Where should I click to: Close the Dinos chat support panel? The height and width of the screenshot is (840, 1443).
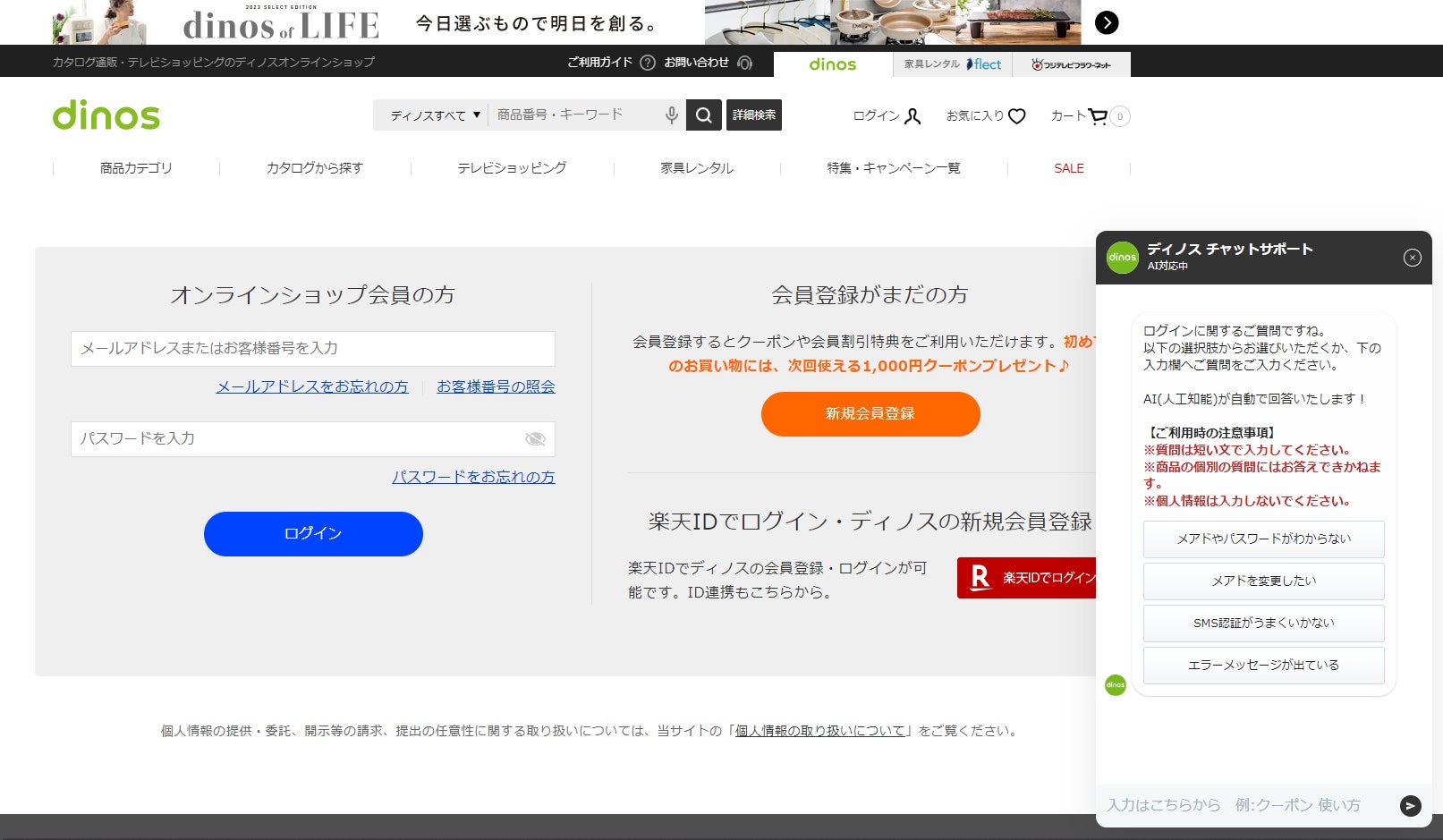coord(1413,258)
